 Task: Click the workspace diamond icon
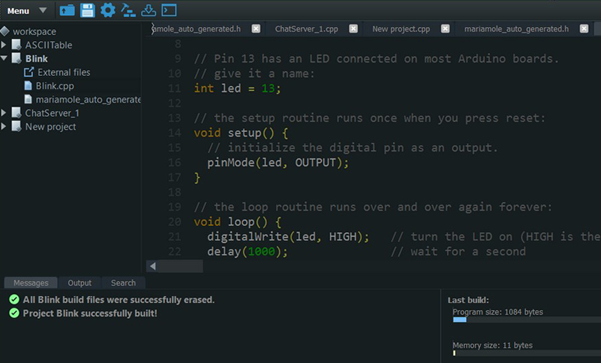tap(5, 31)
